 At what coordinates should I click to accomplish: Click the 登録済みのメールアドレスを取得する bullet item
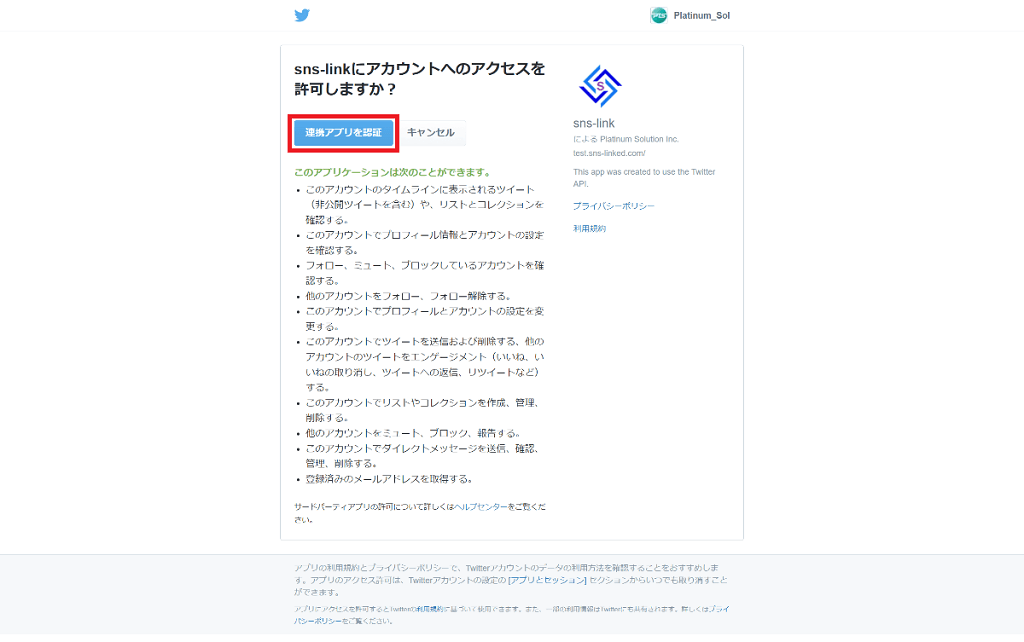tap(389, 479)
